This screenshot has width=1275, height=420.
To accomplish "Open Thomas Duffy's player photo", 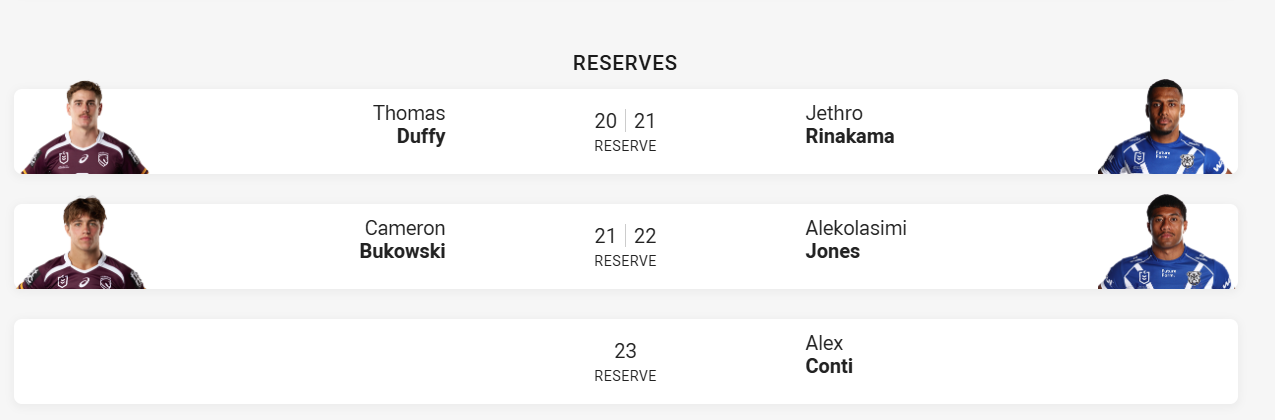I will coord(84,127).
